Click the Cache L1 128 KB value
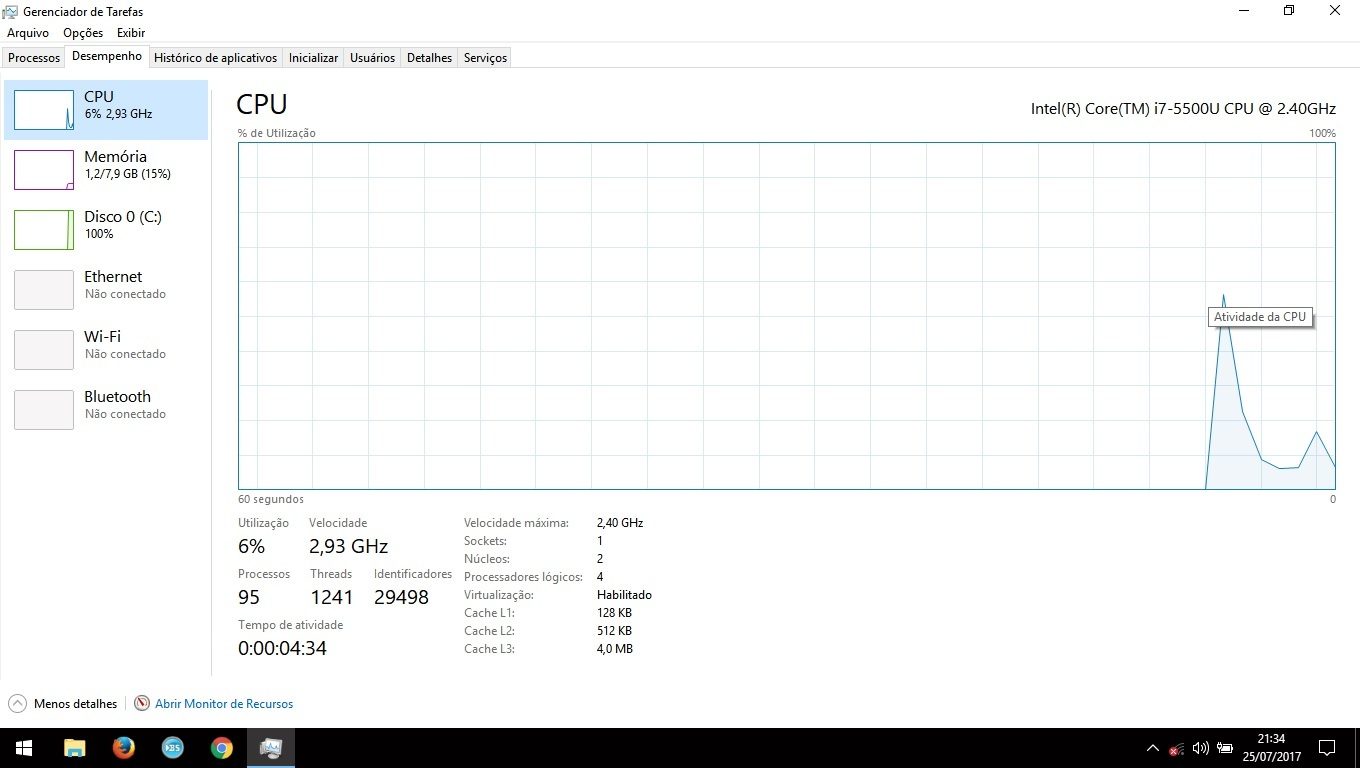The height and width of the screenshot is (768, 1360). click(614, 613)
